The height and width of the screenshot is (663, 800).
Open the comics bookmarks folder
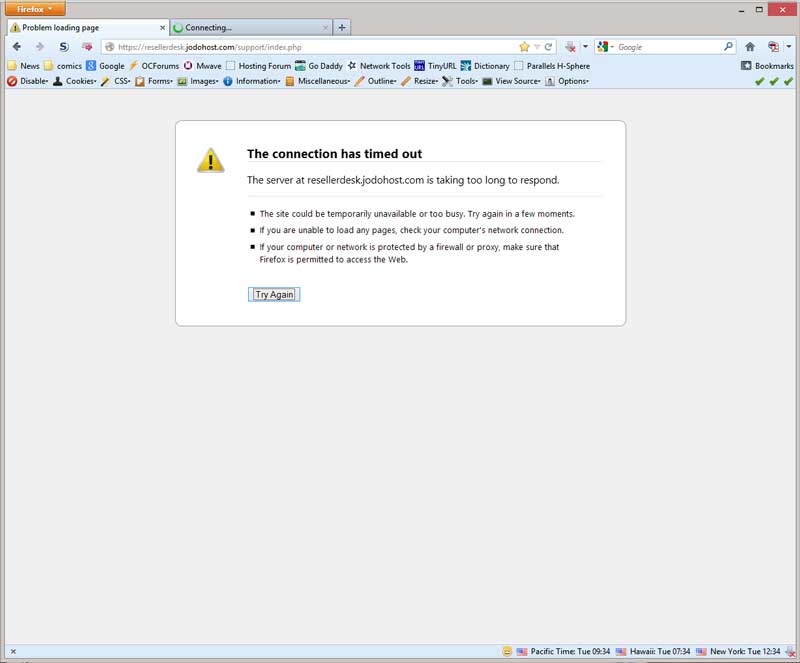coord(63,66)
